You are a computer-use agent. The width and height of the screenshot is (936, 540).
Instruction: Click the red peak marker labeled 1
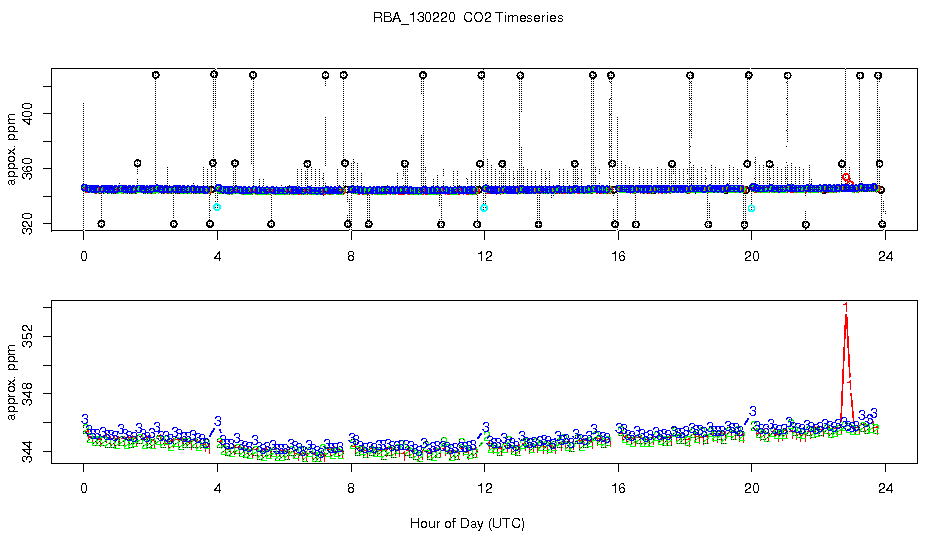pos(846,307)
